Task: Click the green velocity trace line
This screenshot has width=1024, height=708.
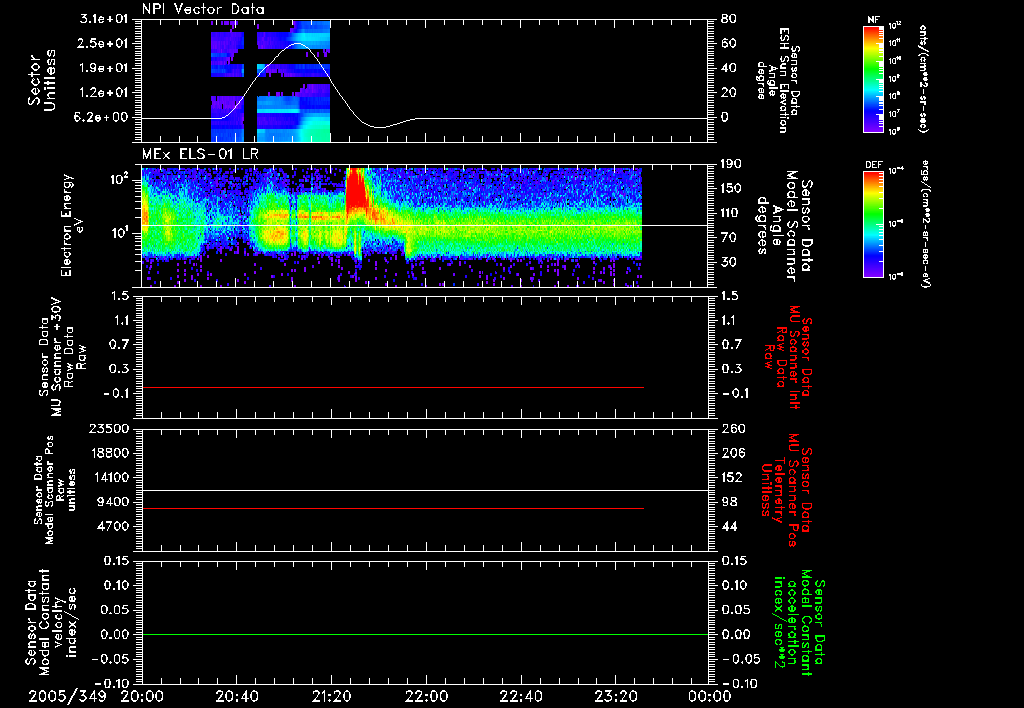Action: (425, 634)
